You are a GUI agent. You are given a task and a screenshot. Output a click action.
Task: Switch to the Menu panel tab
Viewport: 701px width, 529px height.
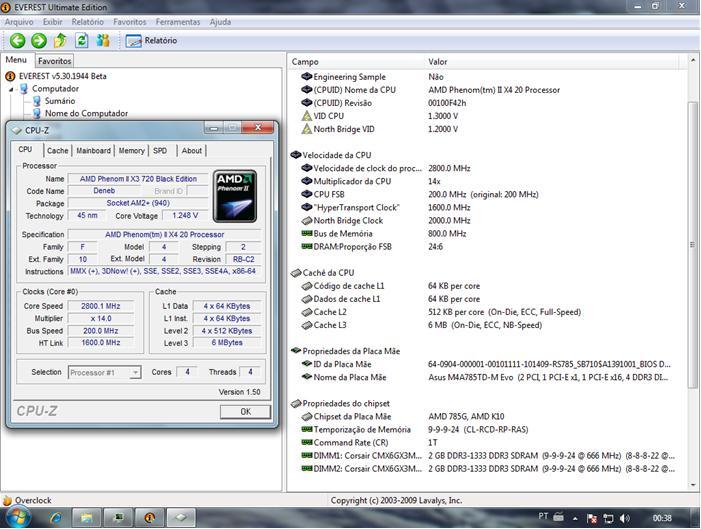click(x=16, y=60)
